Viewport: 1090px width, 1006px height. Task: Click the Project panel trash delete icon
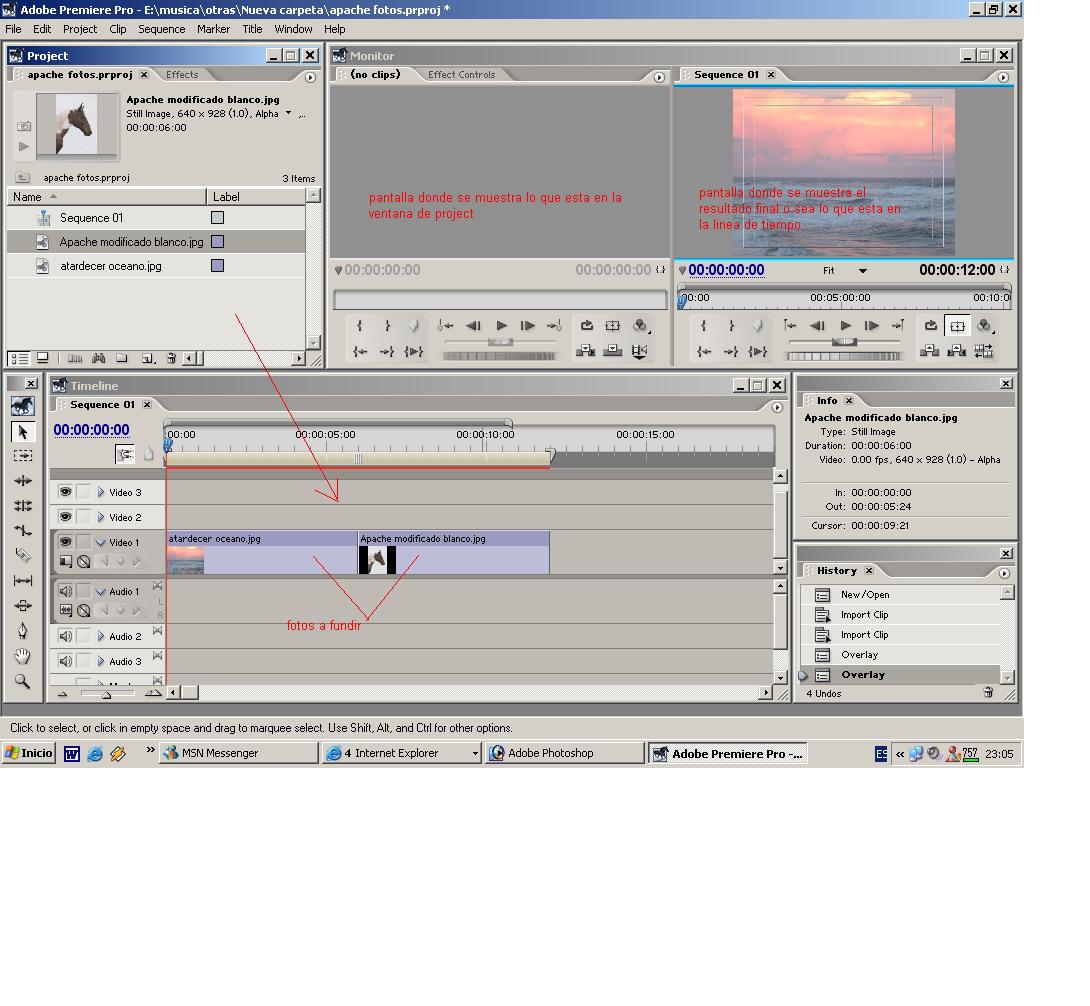click(171, 358)
